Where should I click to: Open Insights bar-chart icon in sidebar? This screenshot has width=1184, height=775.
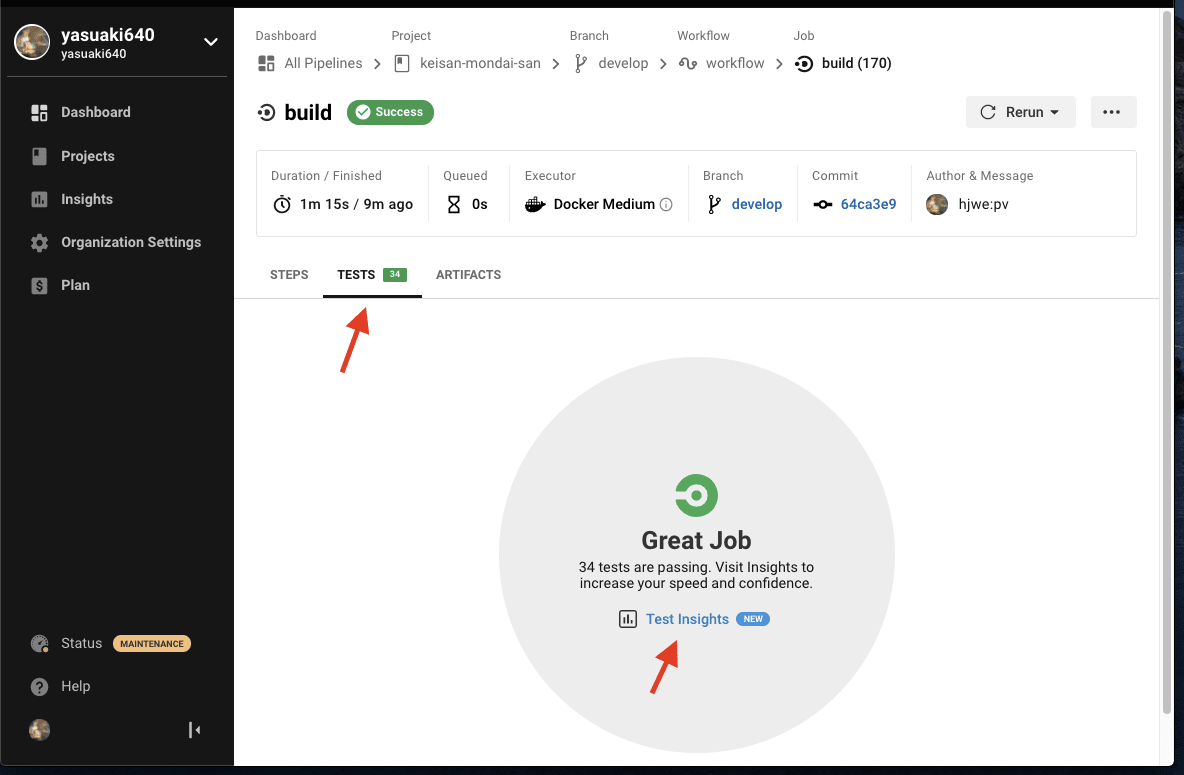(39, 199)
